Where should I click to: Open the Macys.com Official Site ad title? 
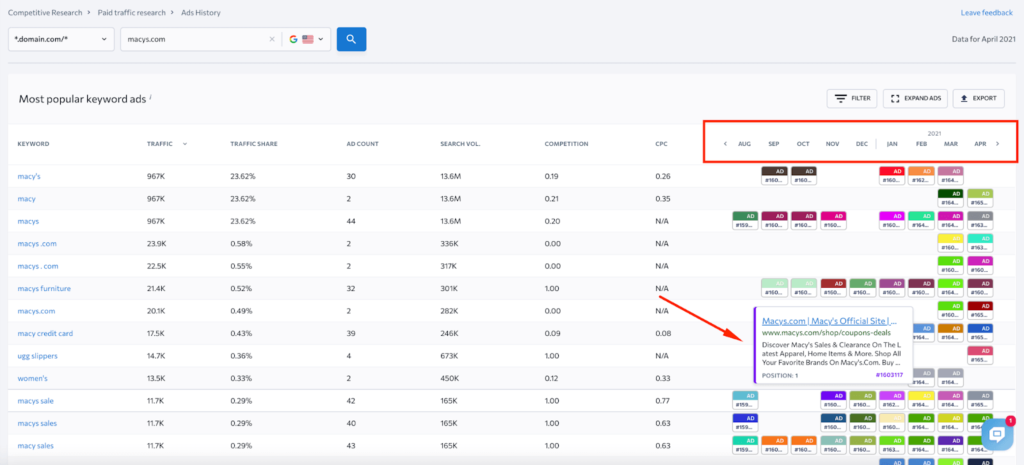(829, 321)
